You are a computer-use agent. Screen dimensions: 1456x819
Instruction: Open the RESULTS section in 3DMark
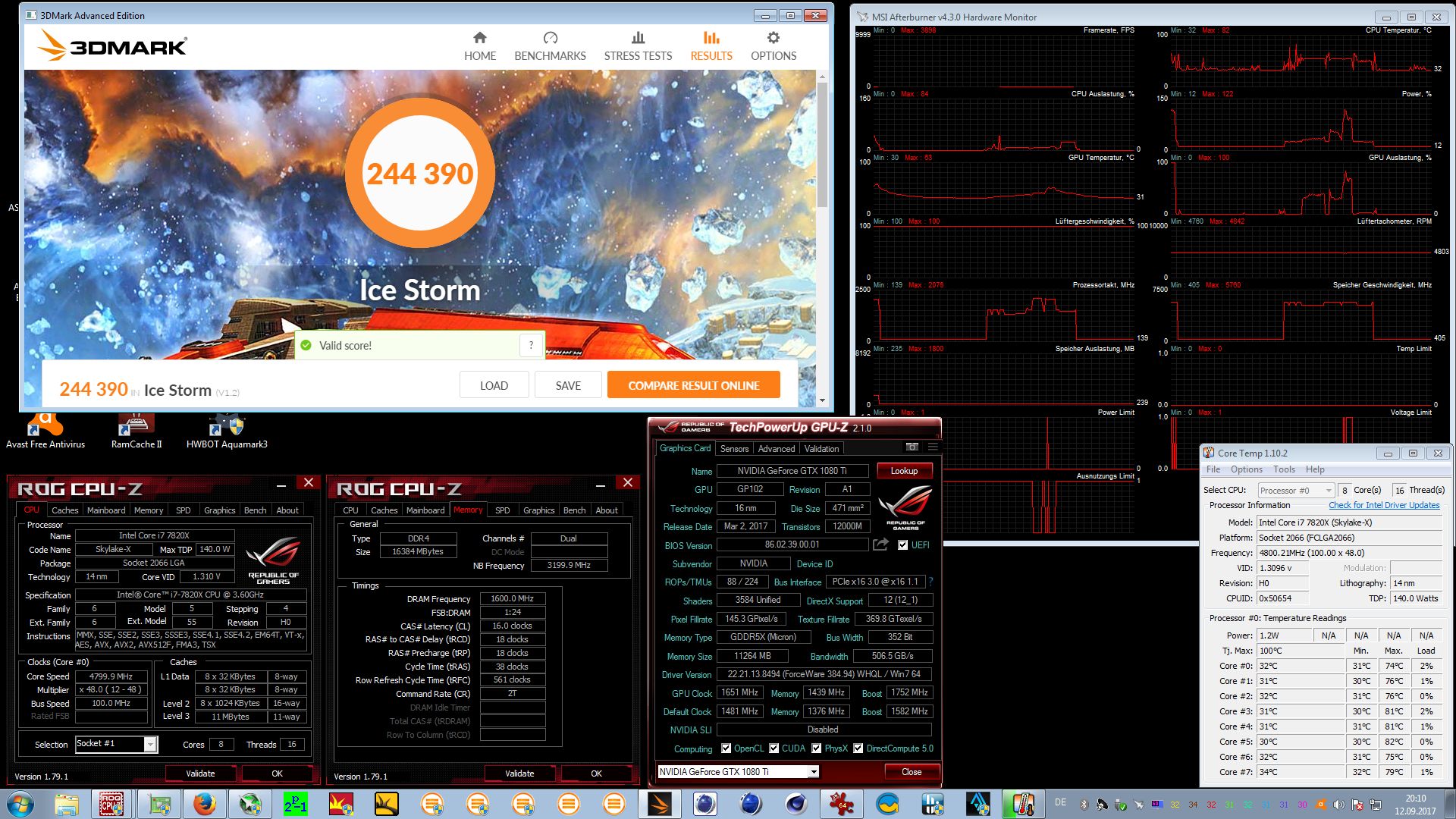click(711, 47)
